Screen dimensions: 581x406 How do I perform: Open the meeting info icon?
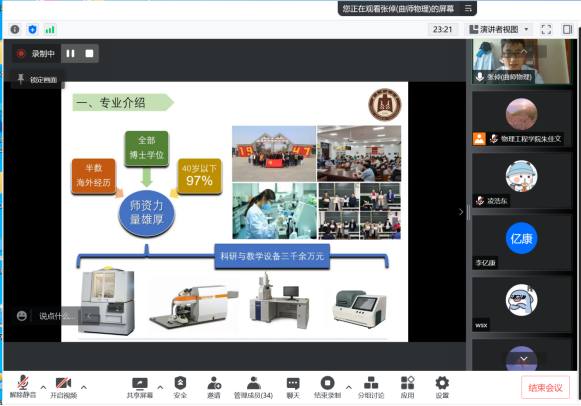pos(15,29)
